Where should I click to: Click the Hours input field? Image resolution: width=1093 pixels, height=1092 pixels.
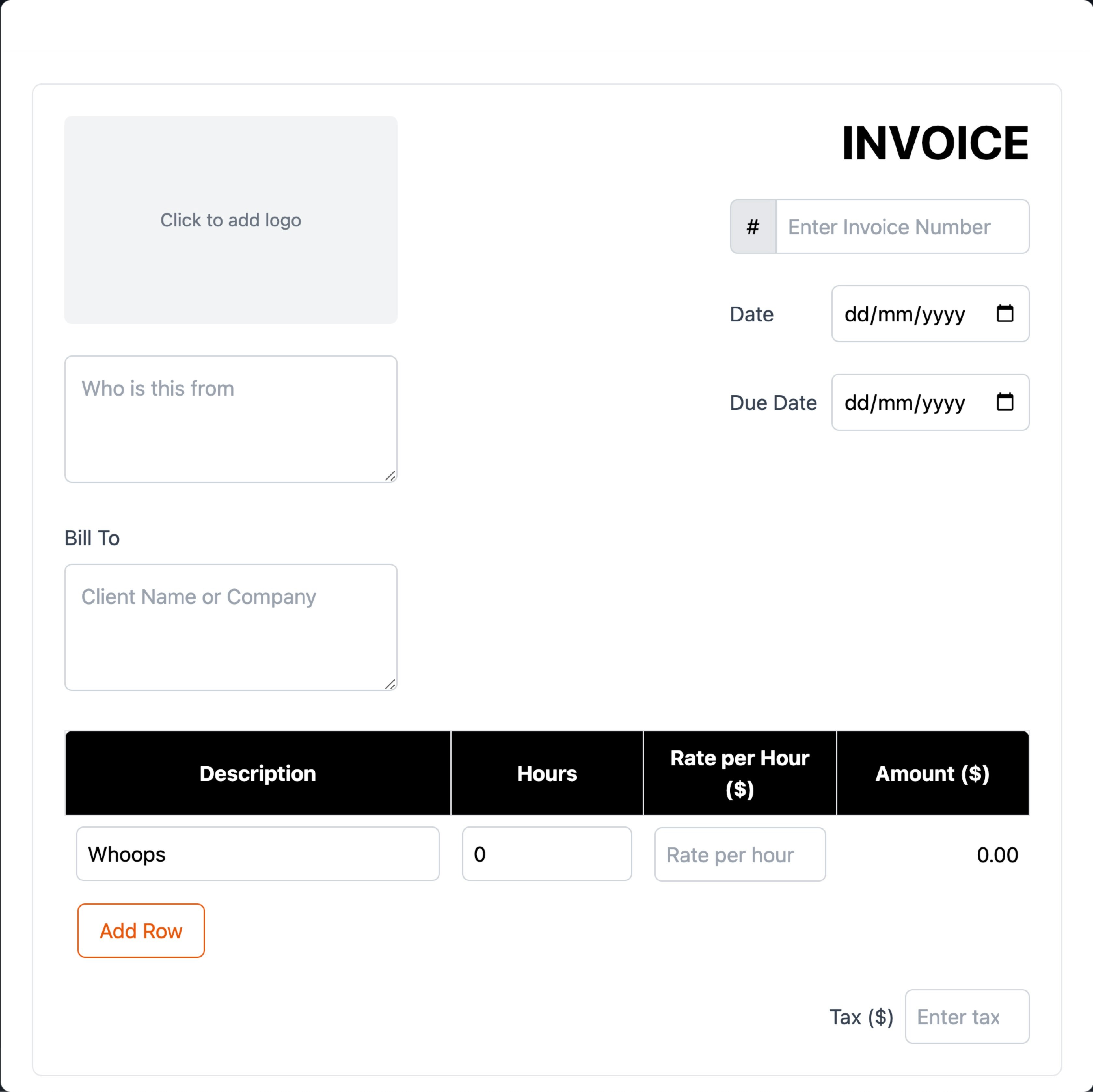point(547,854)
